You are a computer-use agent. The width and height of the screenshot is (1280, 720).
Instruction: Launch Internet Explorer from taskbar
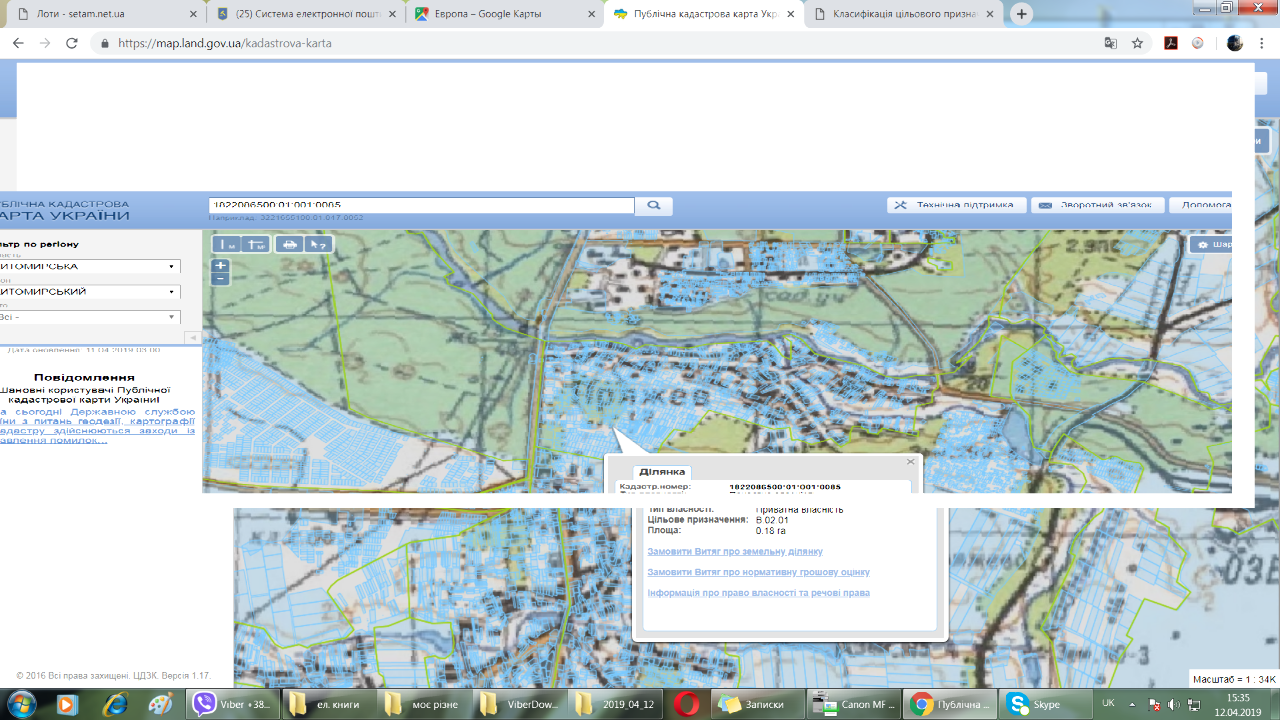click(x=115, y=704)
